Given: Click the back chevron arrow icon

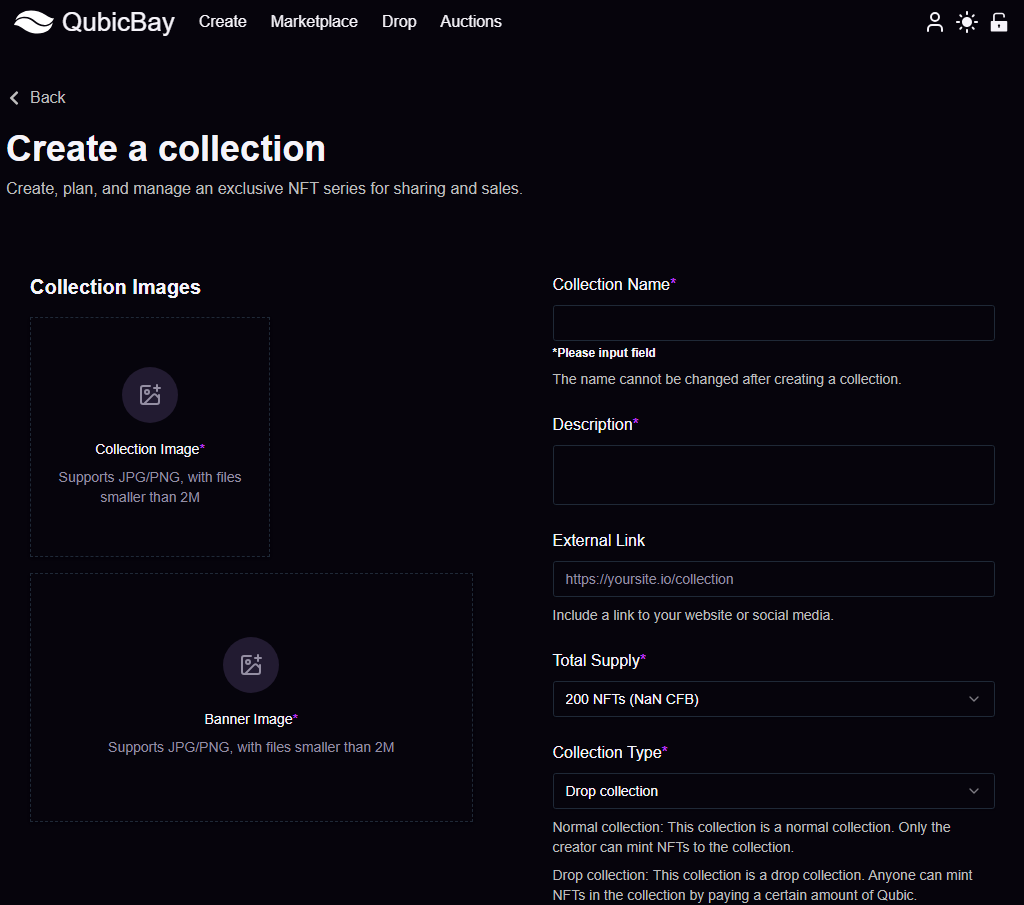Looking at the screenshot, I should point(13,97).
